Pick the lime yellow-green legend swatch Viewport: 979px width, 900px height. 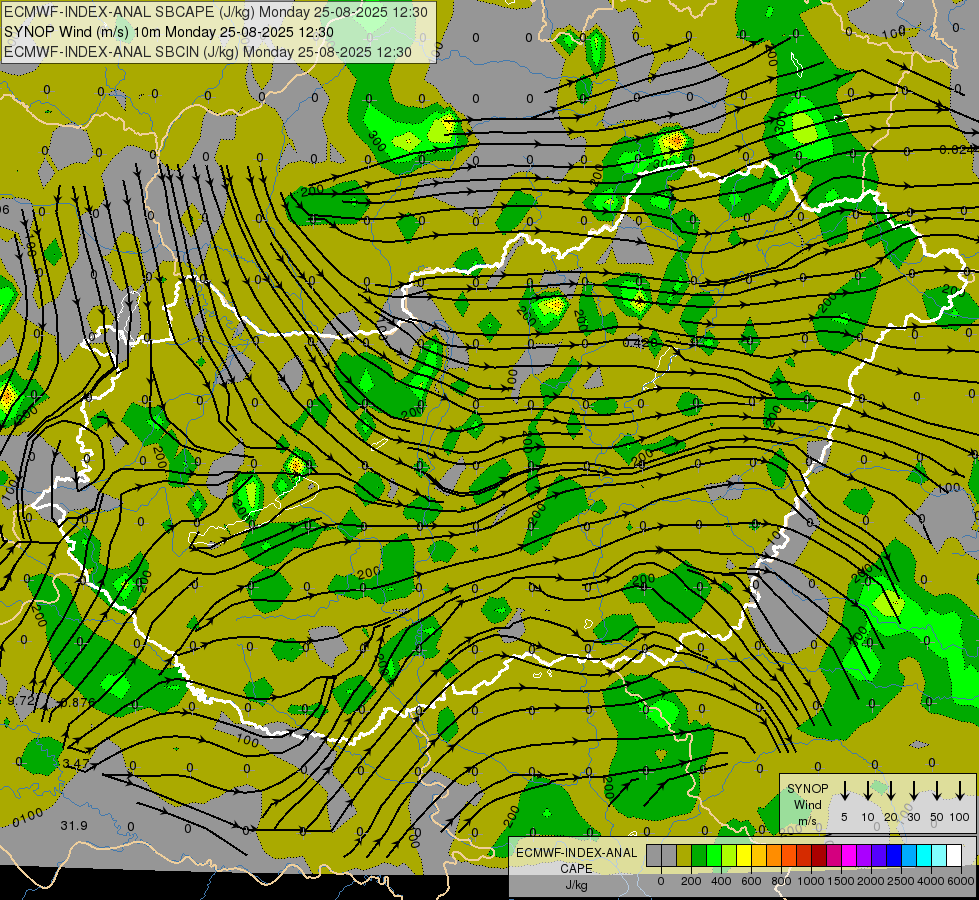(729, 855)
